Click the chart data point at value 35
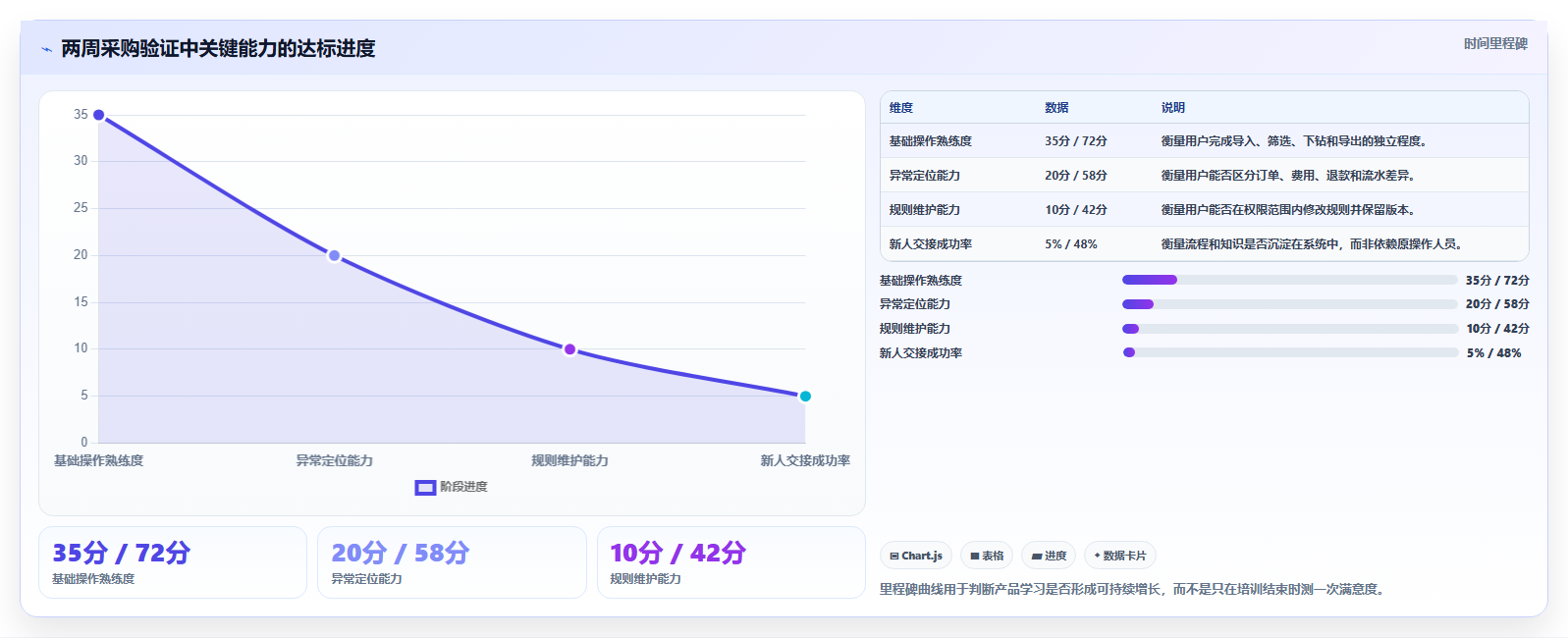 pos(98,115)
